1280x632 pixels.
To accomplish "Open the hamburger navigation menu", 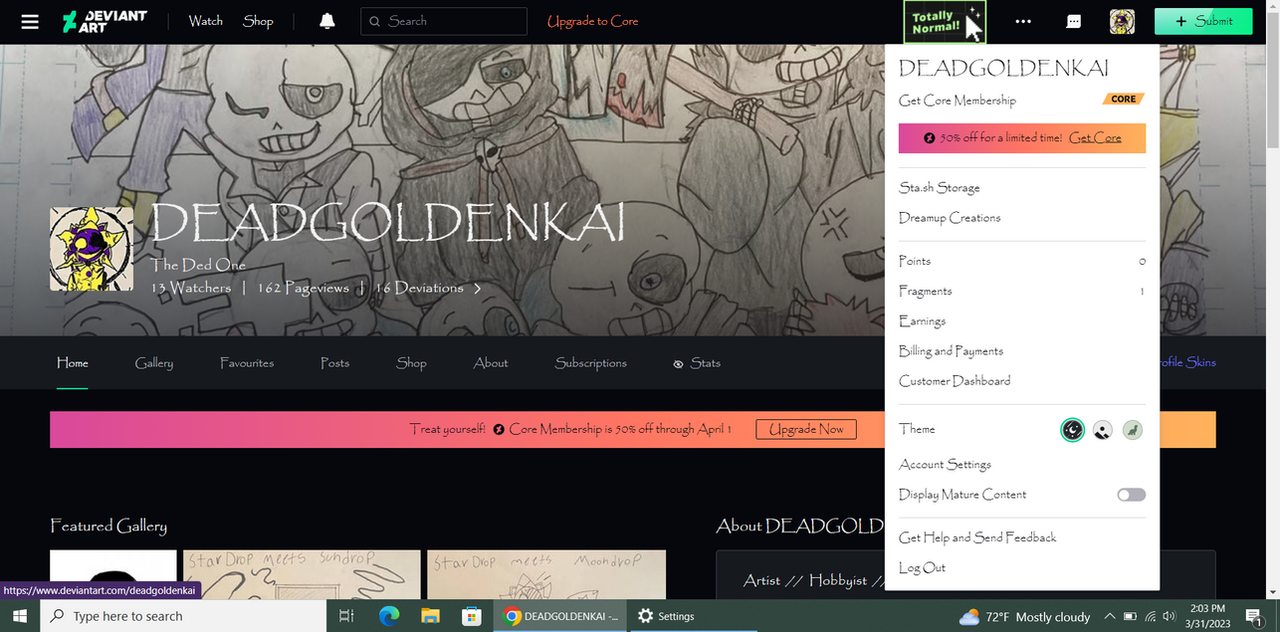I will tap(30, 21).
